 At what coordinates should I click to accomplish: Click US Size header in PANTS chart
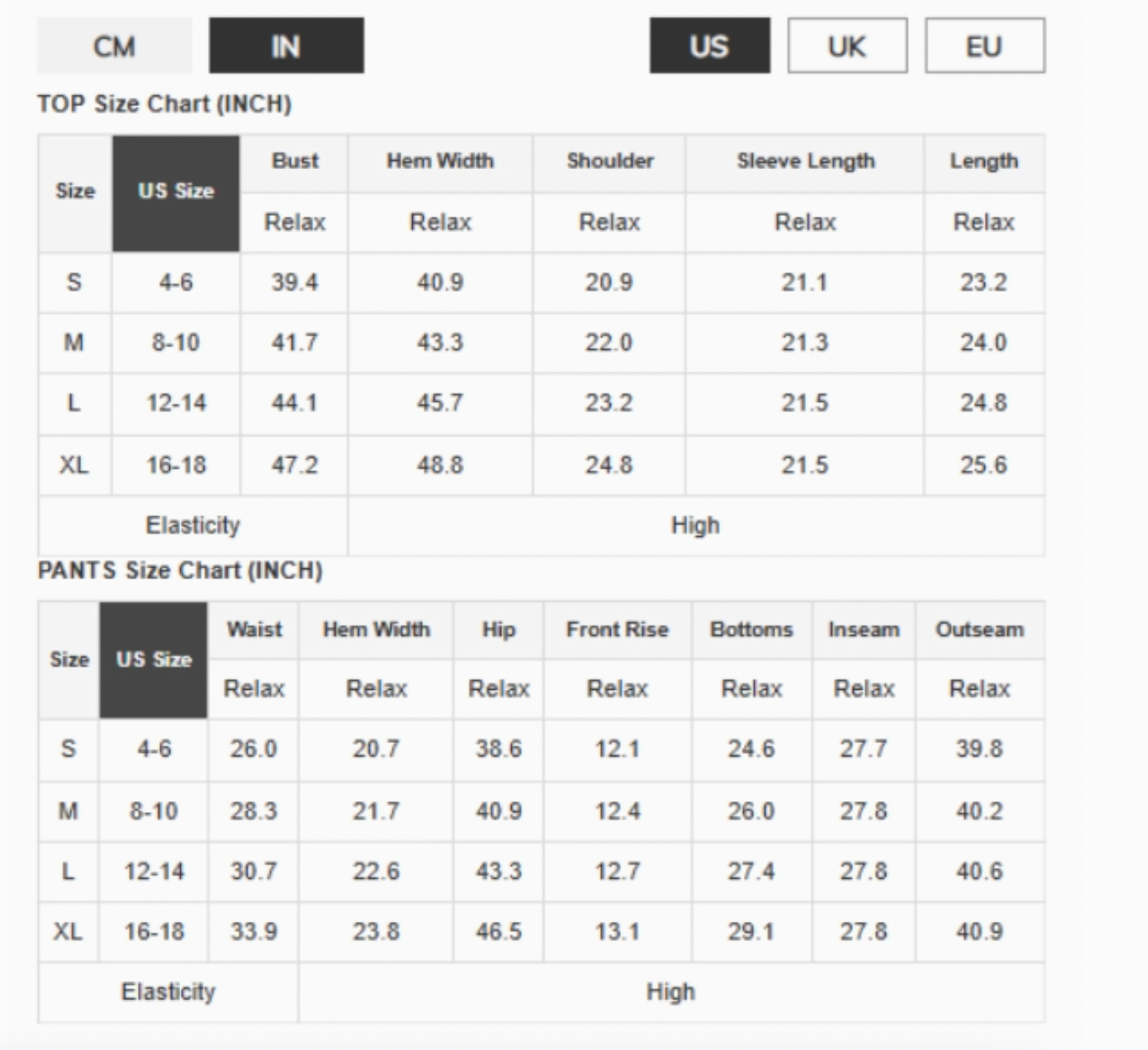pyautogui.click(x=154, y=660)
